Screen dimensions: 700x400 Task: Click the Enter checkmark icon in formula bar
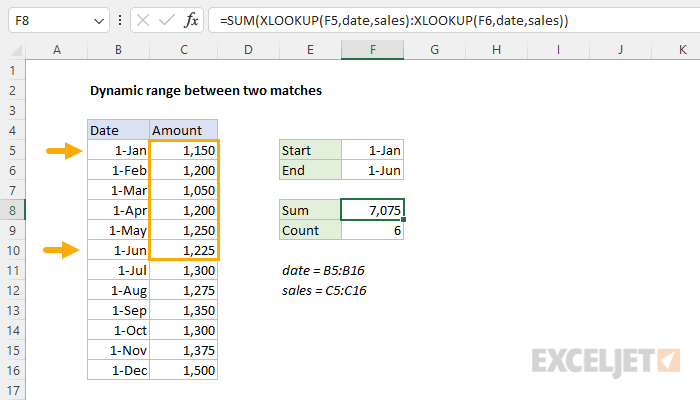167,21
